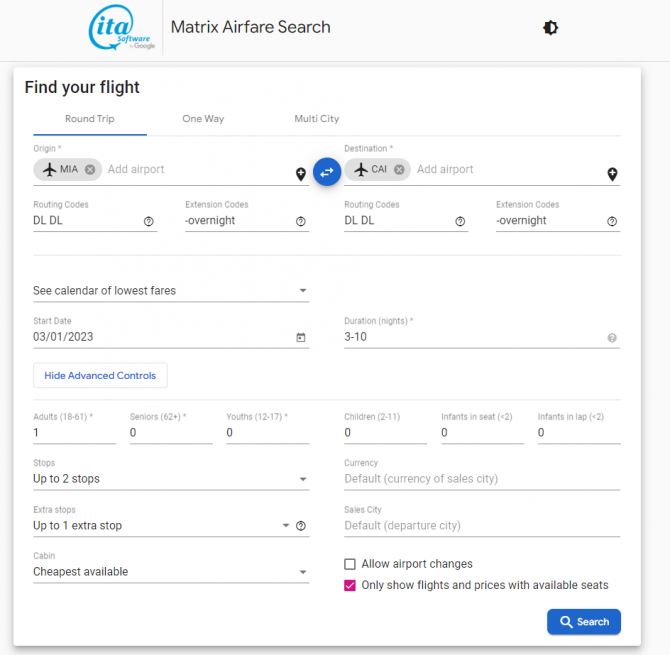670x655 pixels.
Task: Click the swap origin and destination button
Action: (x=327, y=172)
